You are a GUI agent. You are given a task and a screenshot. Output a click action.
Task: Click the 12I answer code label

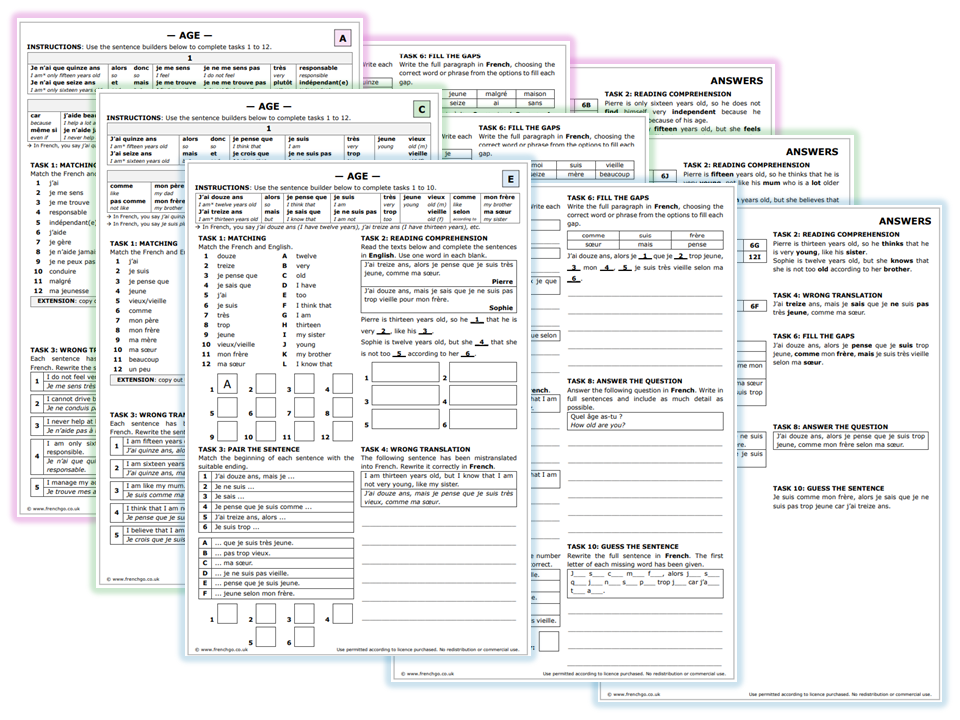pos(755,258)
